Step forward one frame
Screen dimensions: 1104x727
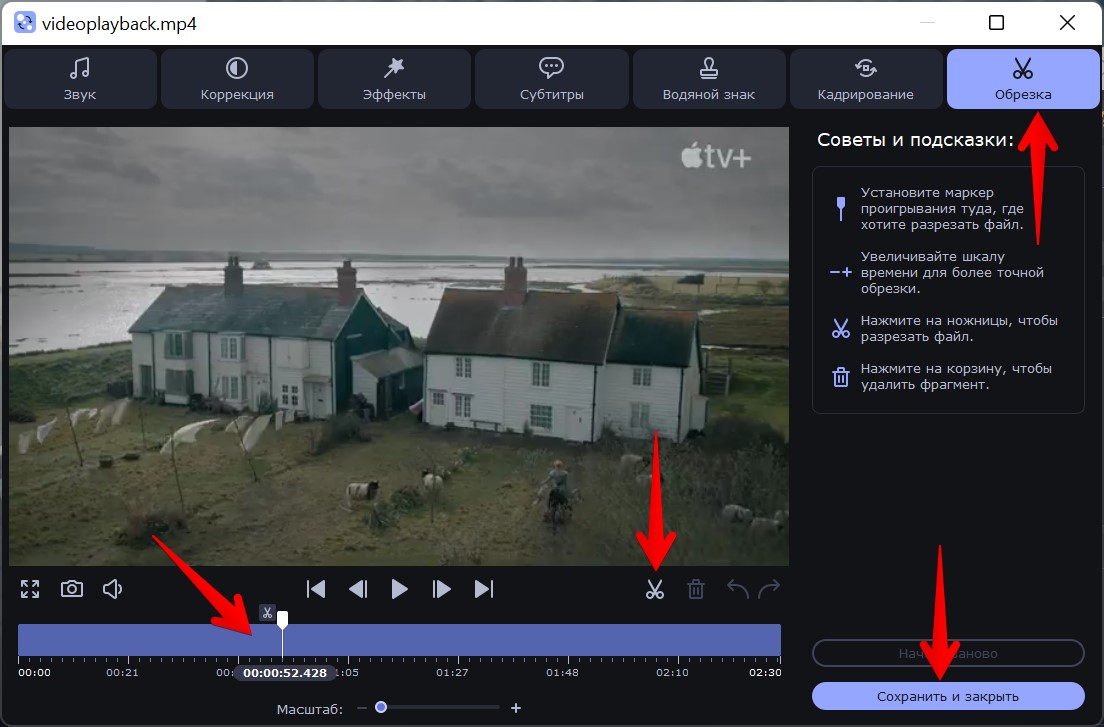click(x=441, y=589)
